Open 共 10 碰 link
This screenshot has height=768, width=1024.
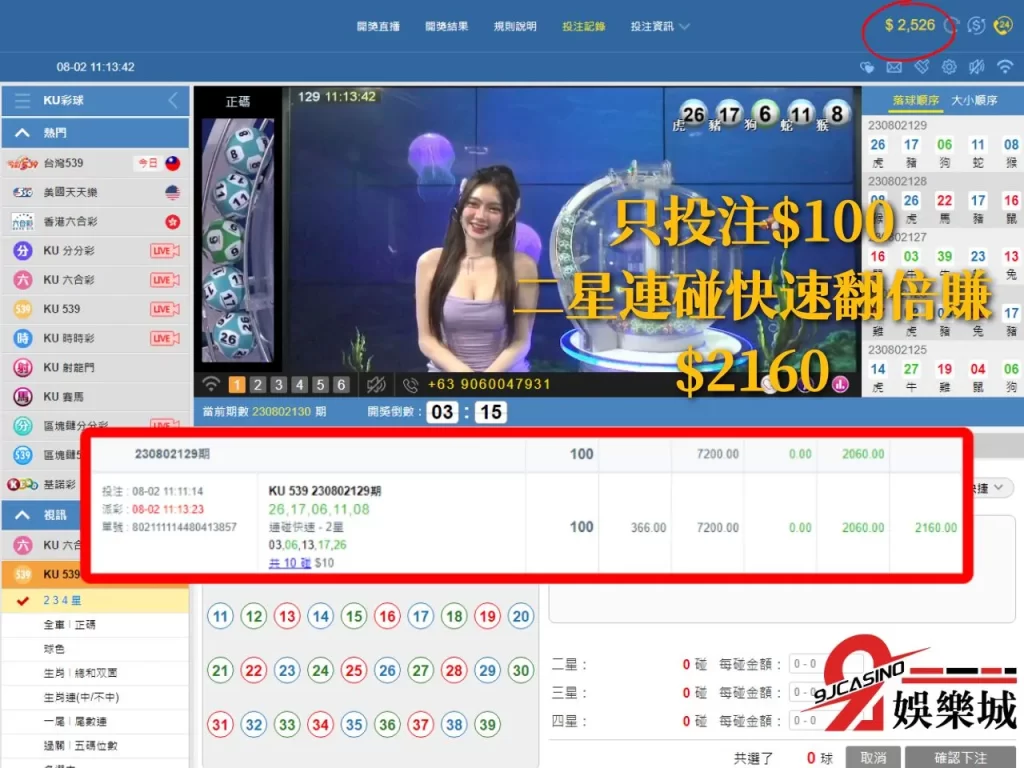coord(290,563)
